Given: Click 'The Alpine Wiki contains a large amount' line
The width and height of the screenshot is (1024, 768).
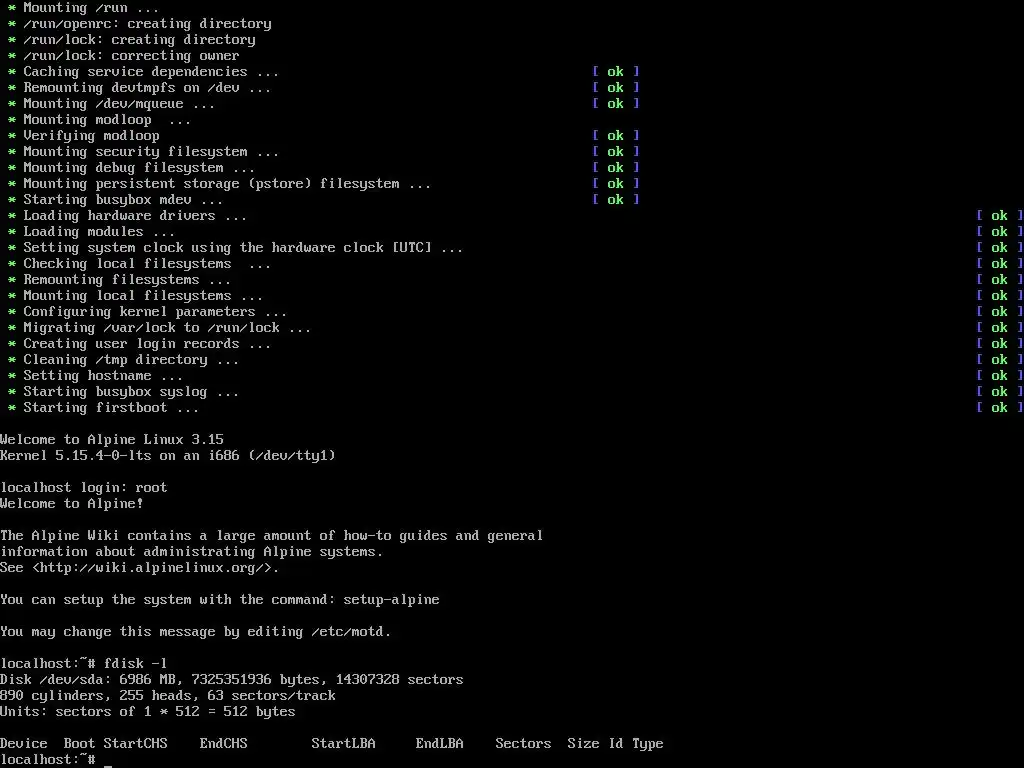Looking at the screenshot, I should point(272,536).
